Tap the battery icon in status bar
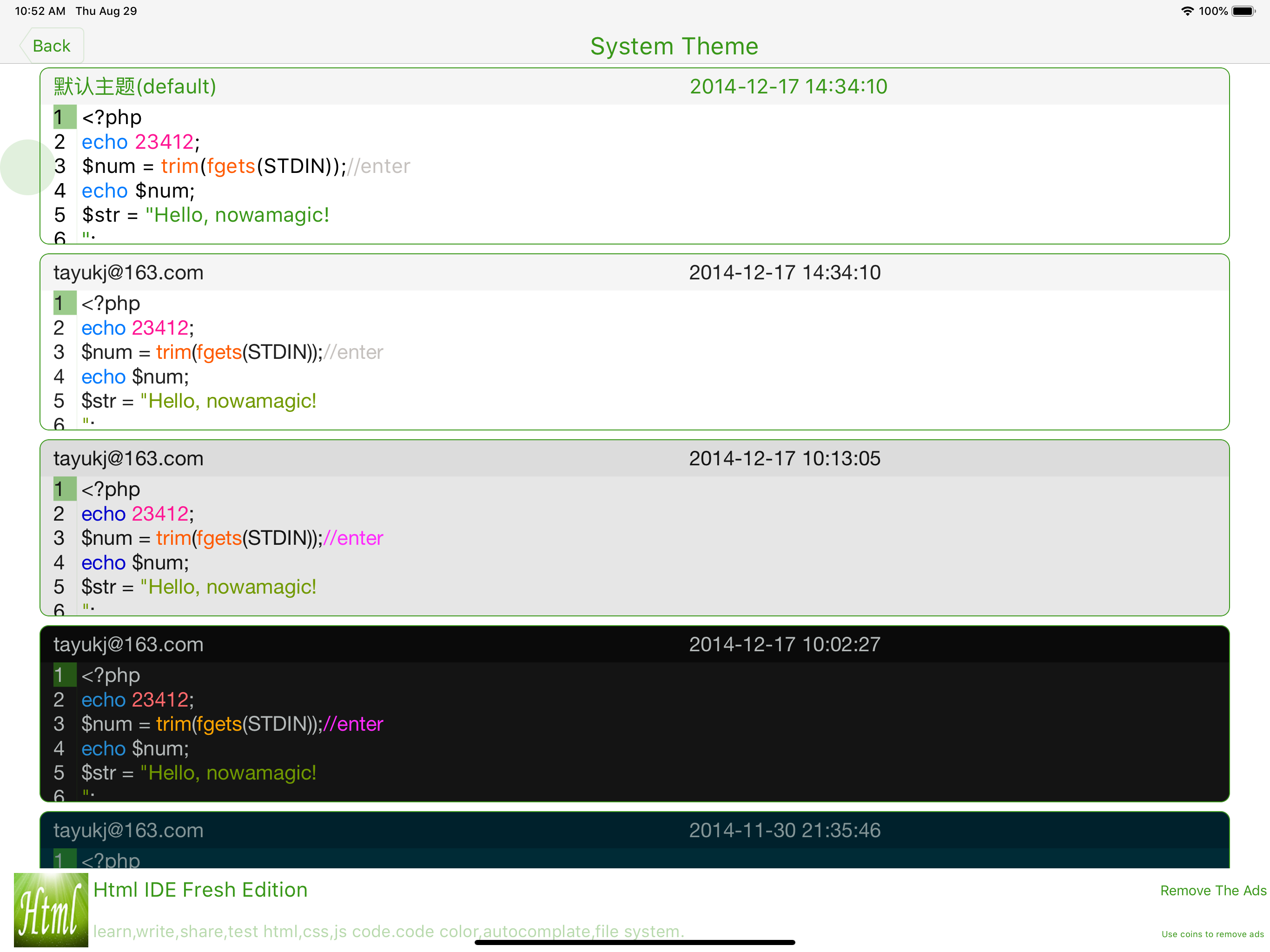The height and width of the screenshot is (952, 1270). coord(1244,11)
